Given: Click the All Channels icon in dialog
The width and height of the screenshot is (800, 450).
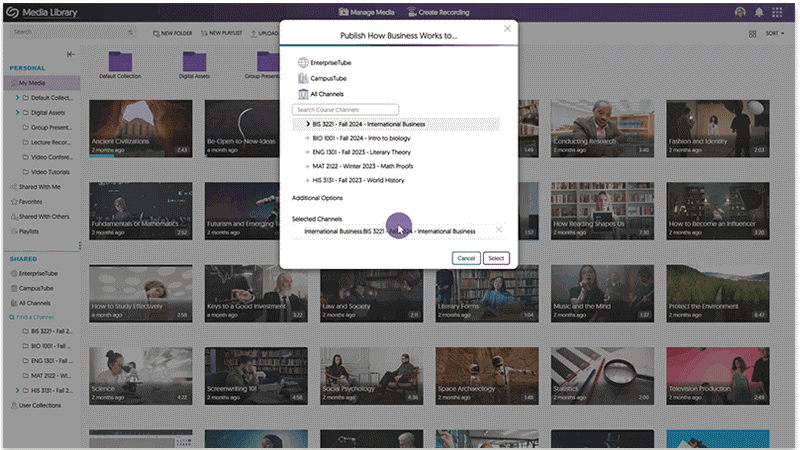Looking at the screenshot, I should pos(303,94).
